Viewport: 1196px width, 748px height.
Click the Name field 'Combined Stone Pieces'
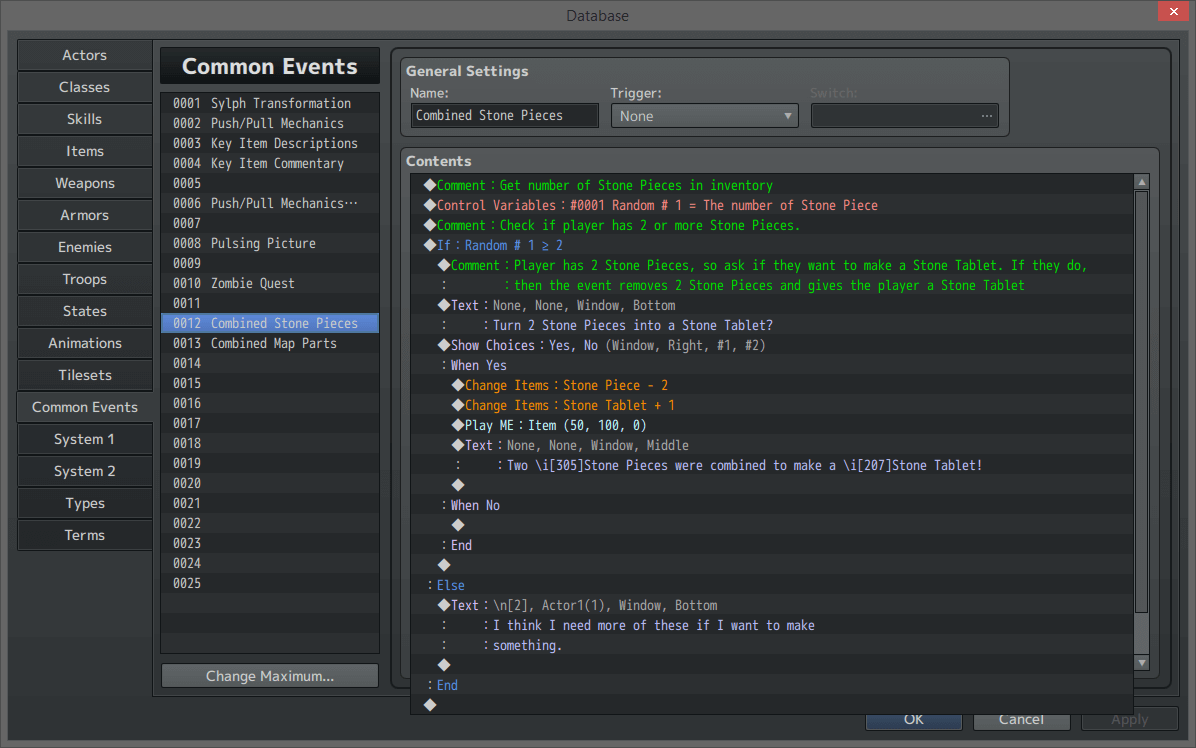coord(504,116)
